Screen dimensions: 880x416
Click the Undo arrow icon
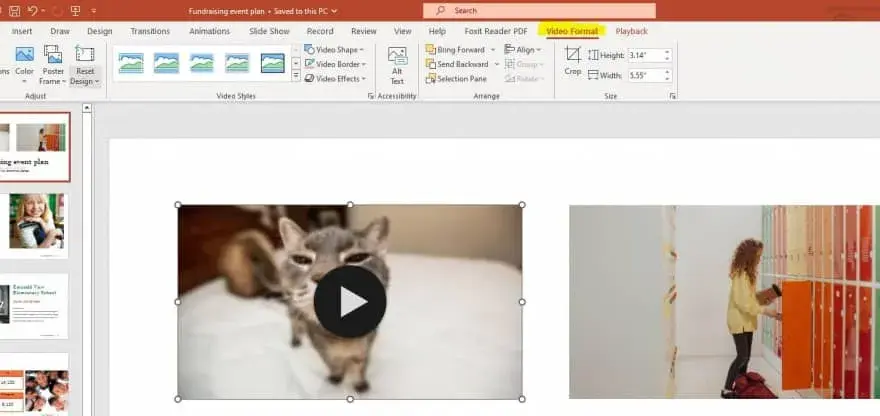tap(33, 11)
